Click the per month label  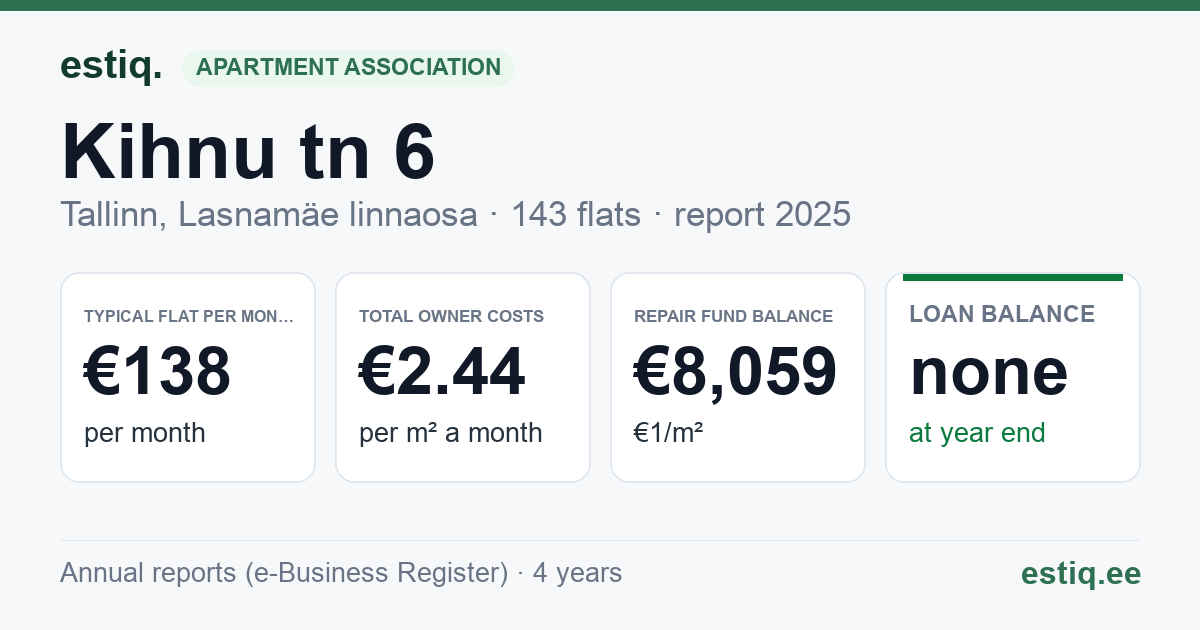tap(145, 433)
